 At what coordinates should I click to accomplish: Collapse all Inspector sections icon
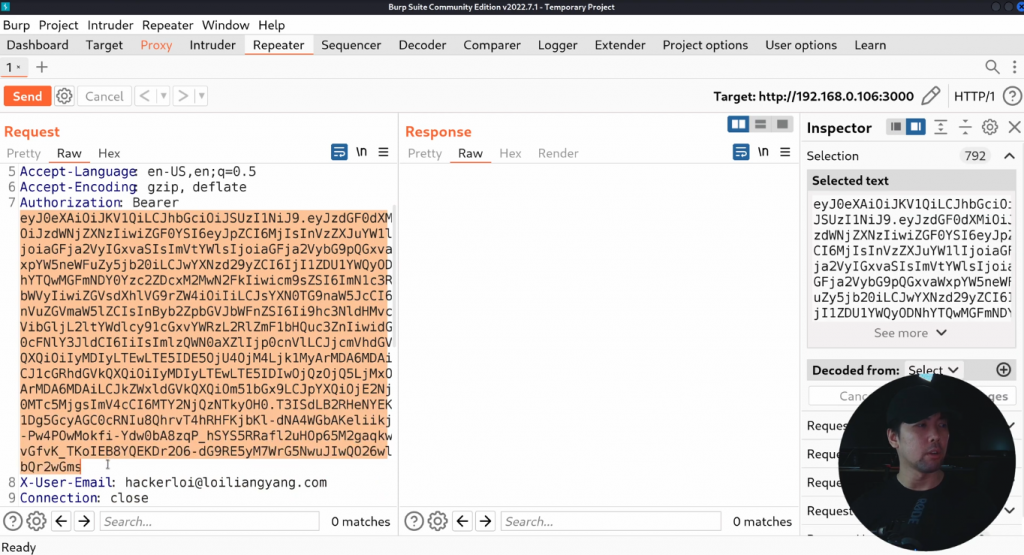[965, 127]
